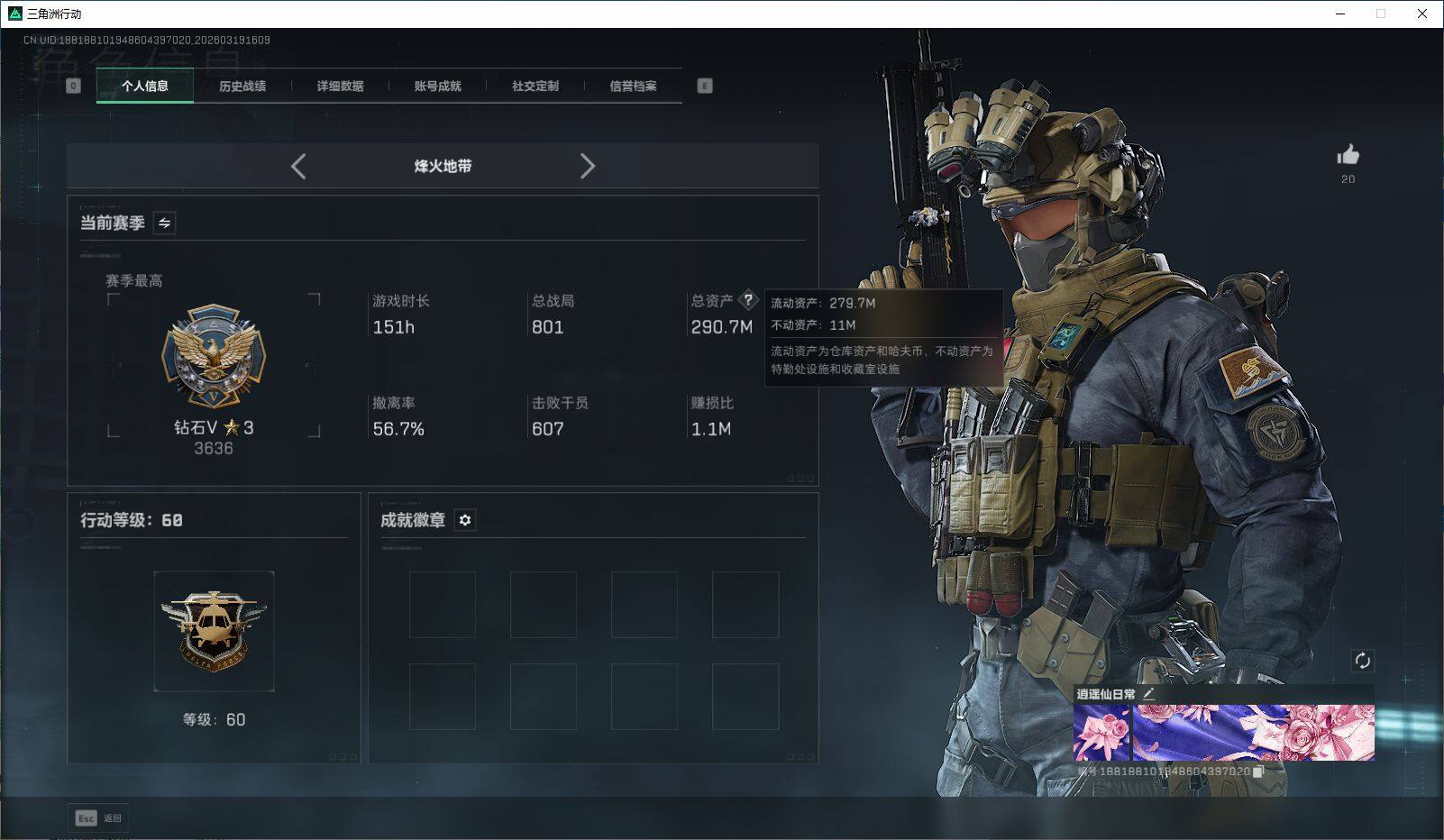Screen dimensions: 1444x840
Task: Click the E key next-tab icon
Action: coord(705,86)
